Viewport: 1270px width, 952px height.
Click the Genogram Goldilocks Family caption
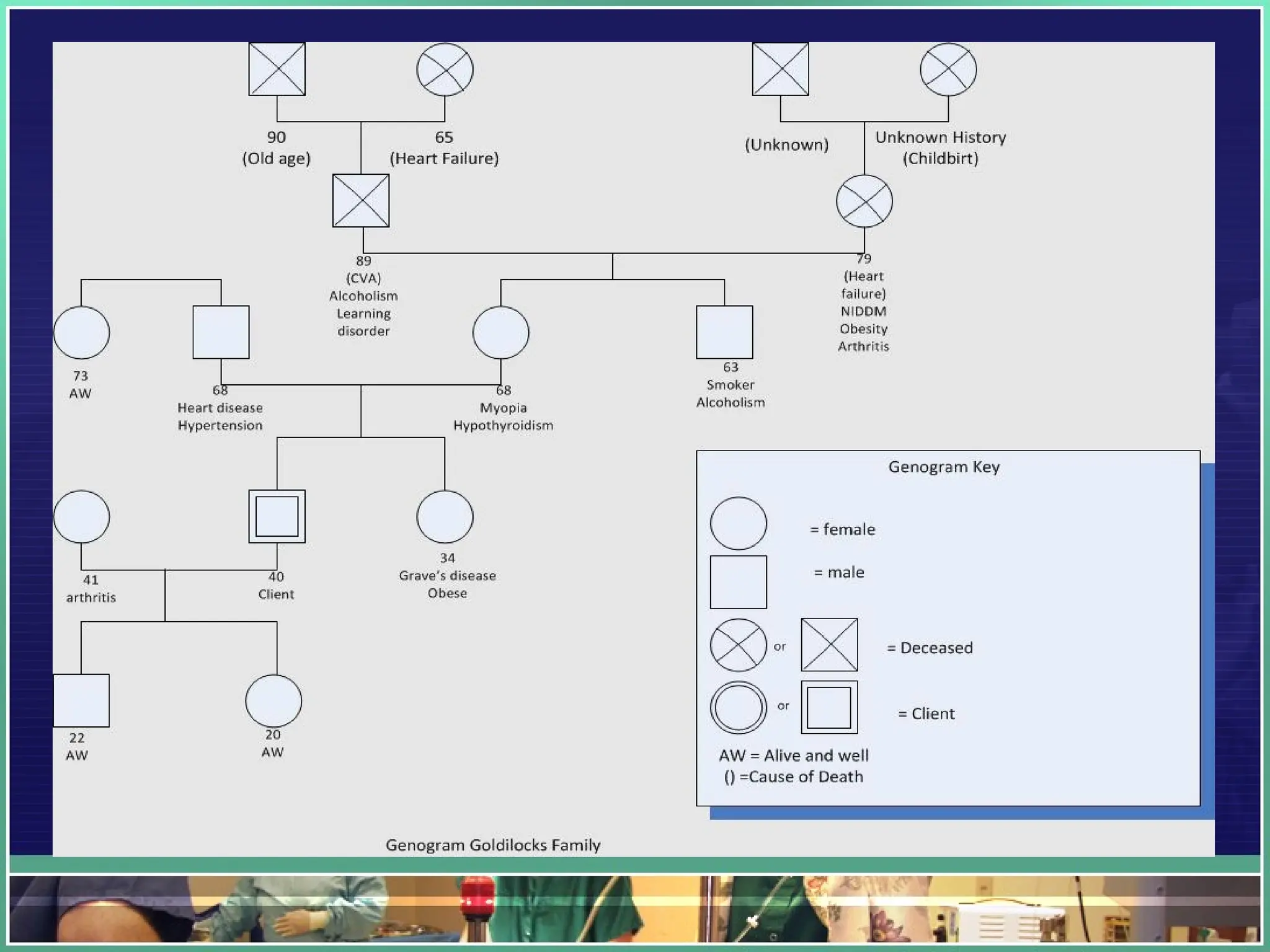click(493, 845)
